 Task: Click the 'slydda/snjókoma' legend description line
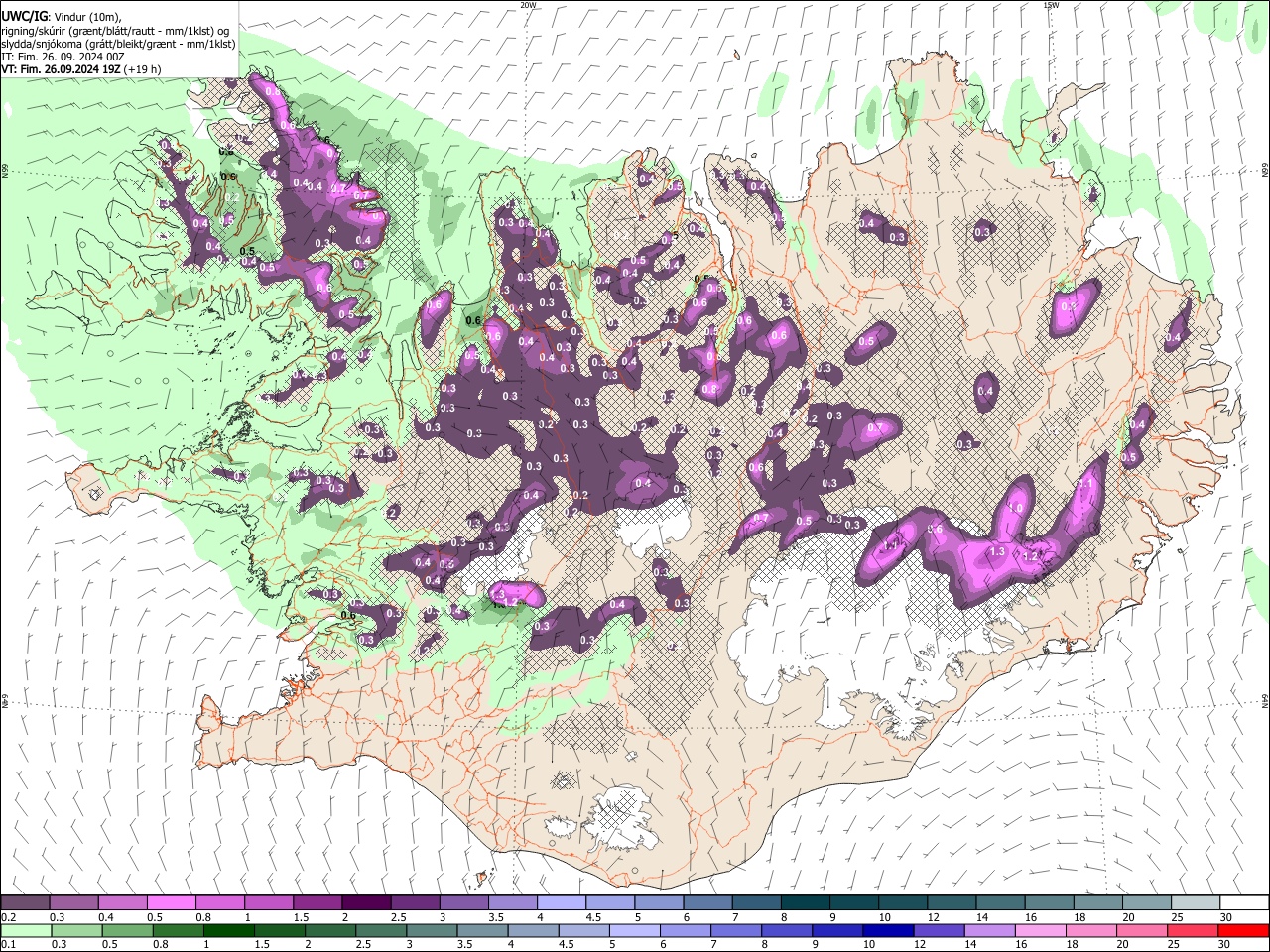click(x=118, y=44)
